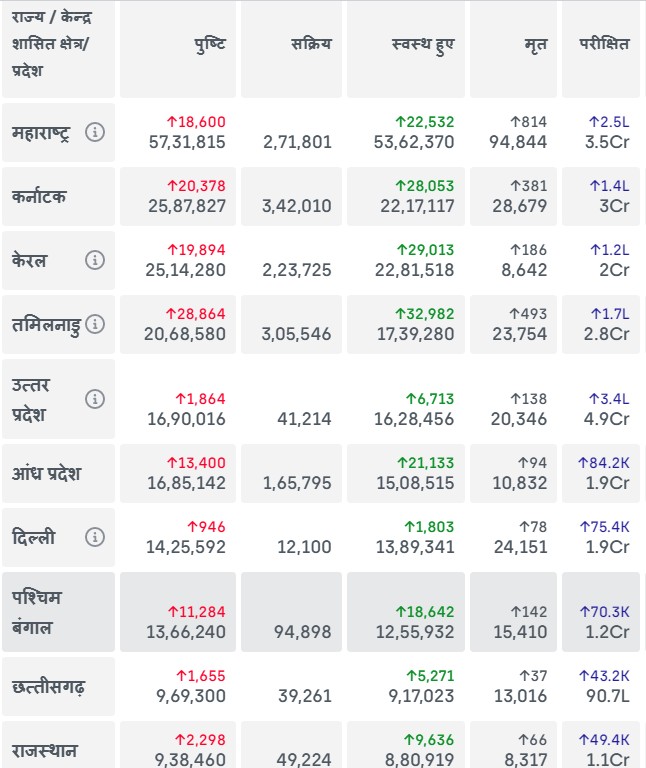Click दिल्ली tested value 1.9Cr
The height and width of the screenshot is (768, 646).
click(607, 547)
